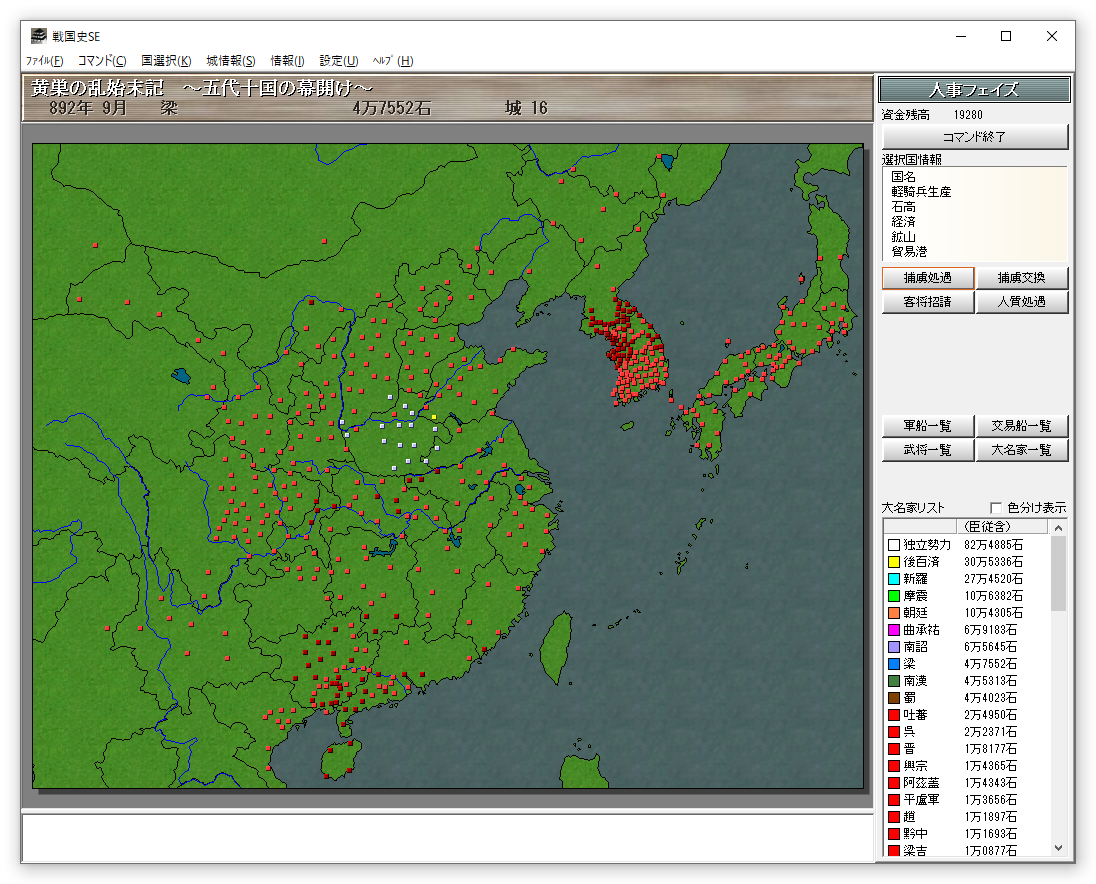Click the magenta 曲承祐 color icon

pos(893,630)
